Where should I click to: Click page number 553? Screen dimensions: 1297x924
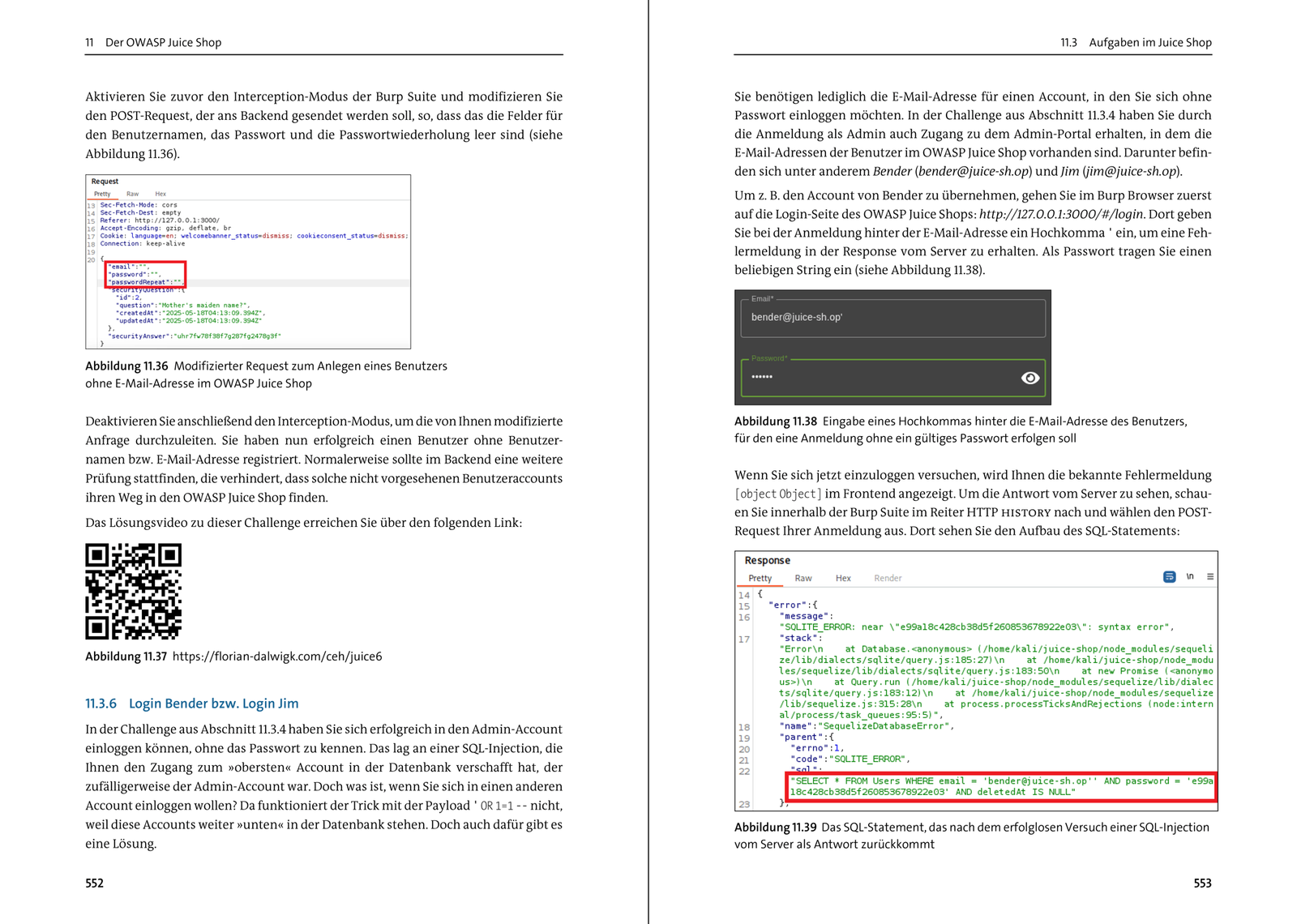[x=1202, y=883]
